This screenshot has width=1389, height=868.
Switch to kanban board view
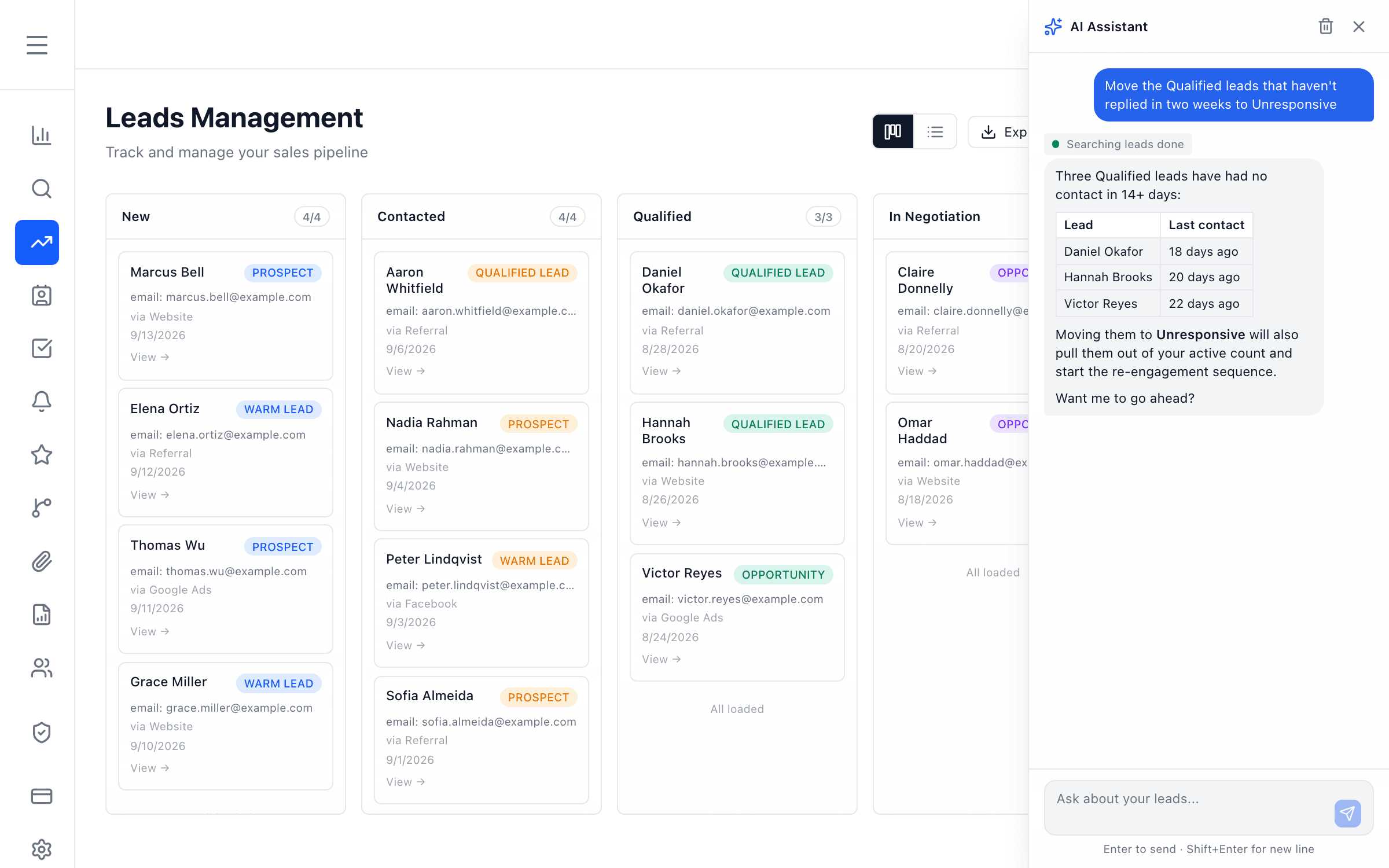point(893,132)
